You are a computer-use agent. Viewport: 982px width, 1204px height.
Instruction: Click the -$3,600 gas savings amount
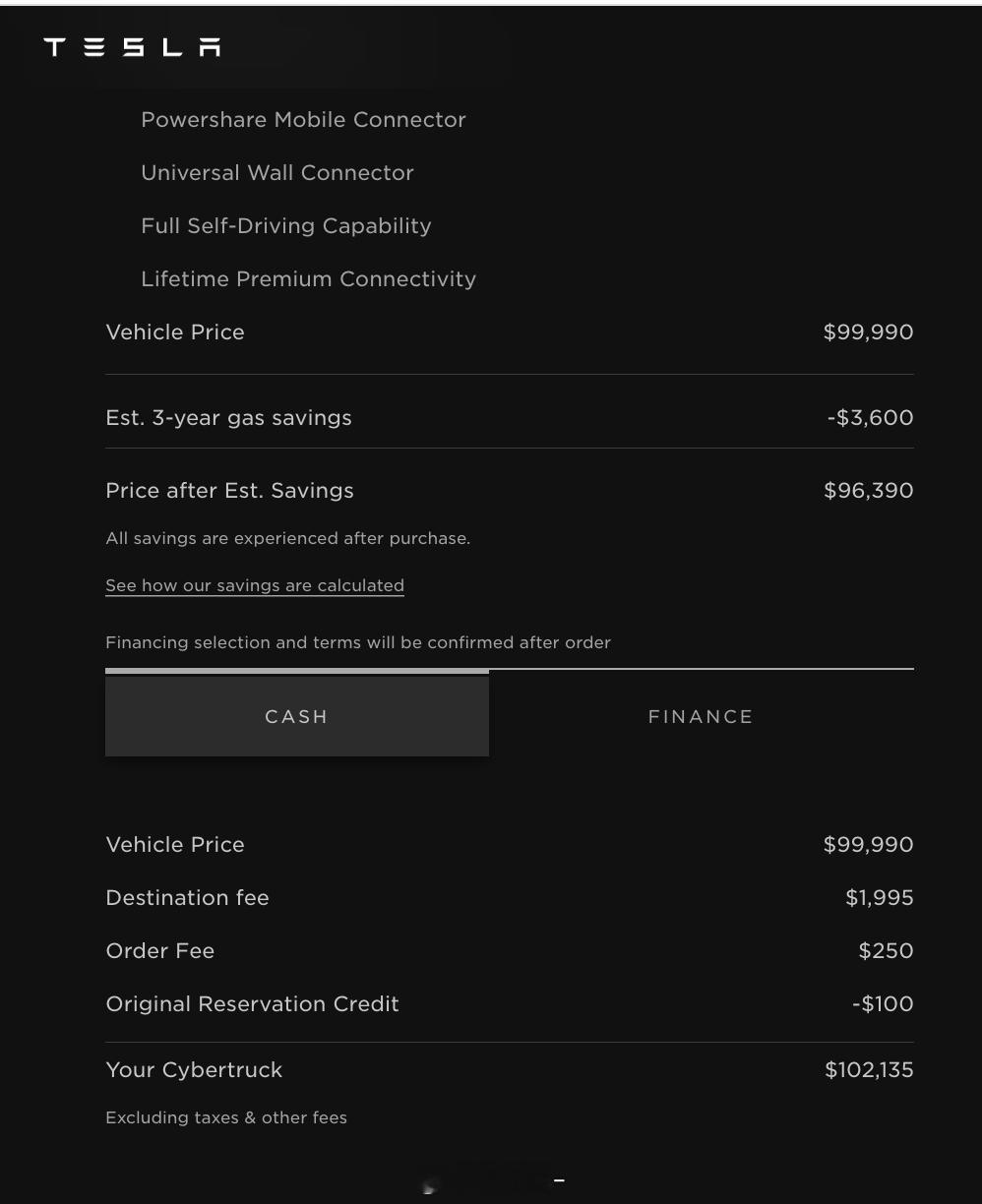pos(870,418)
